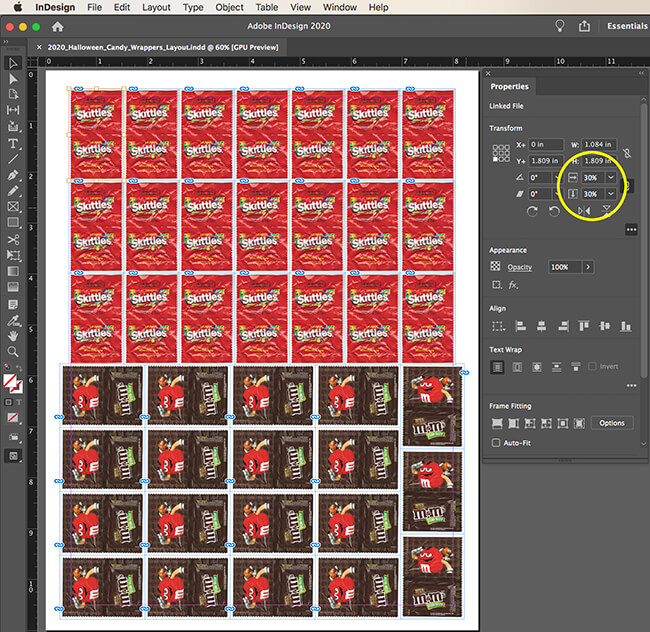Tick the Invert text wrap checkbox
This screenshot has width=650, height=632.
click(x=592, y=366)
